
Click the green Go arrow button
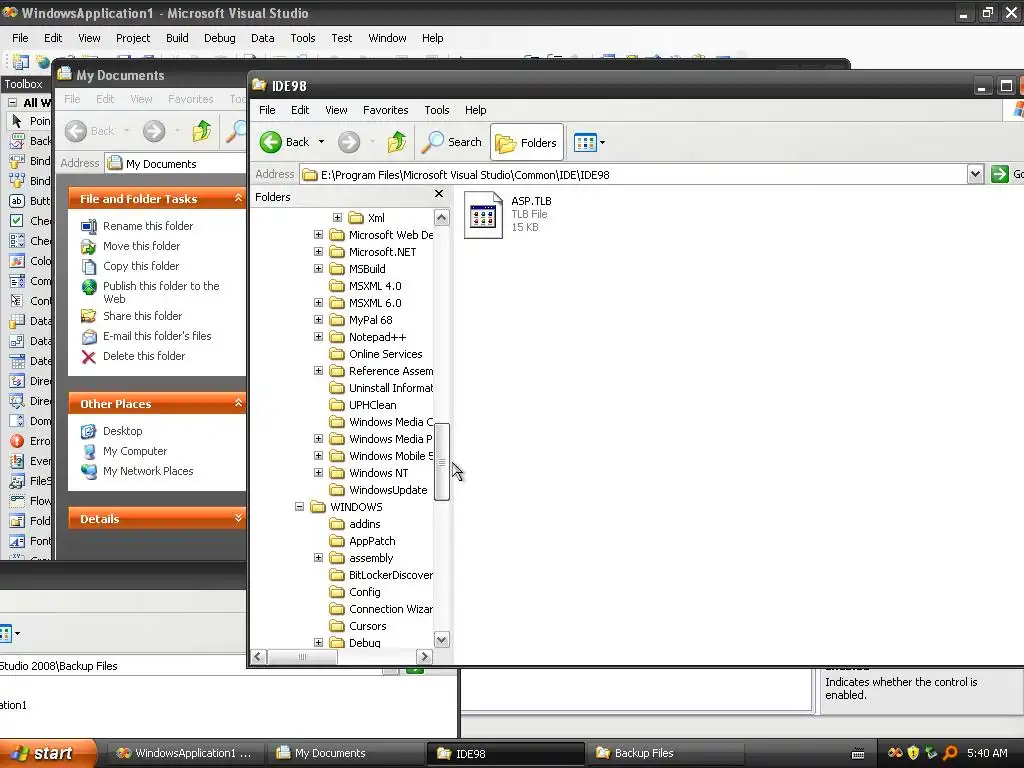999,174
